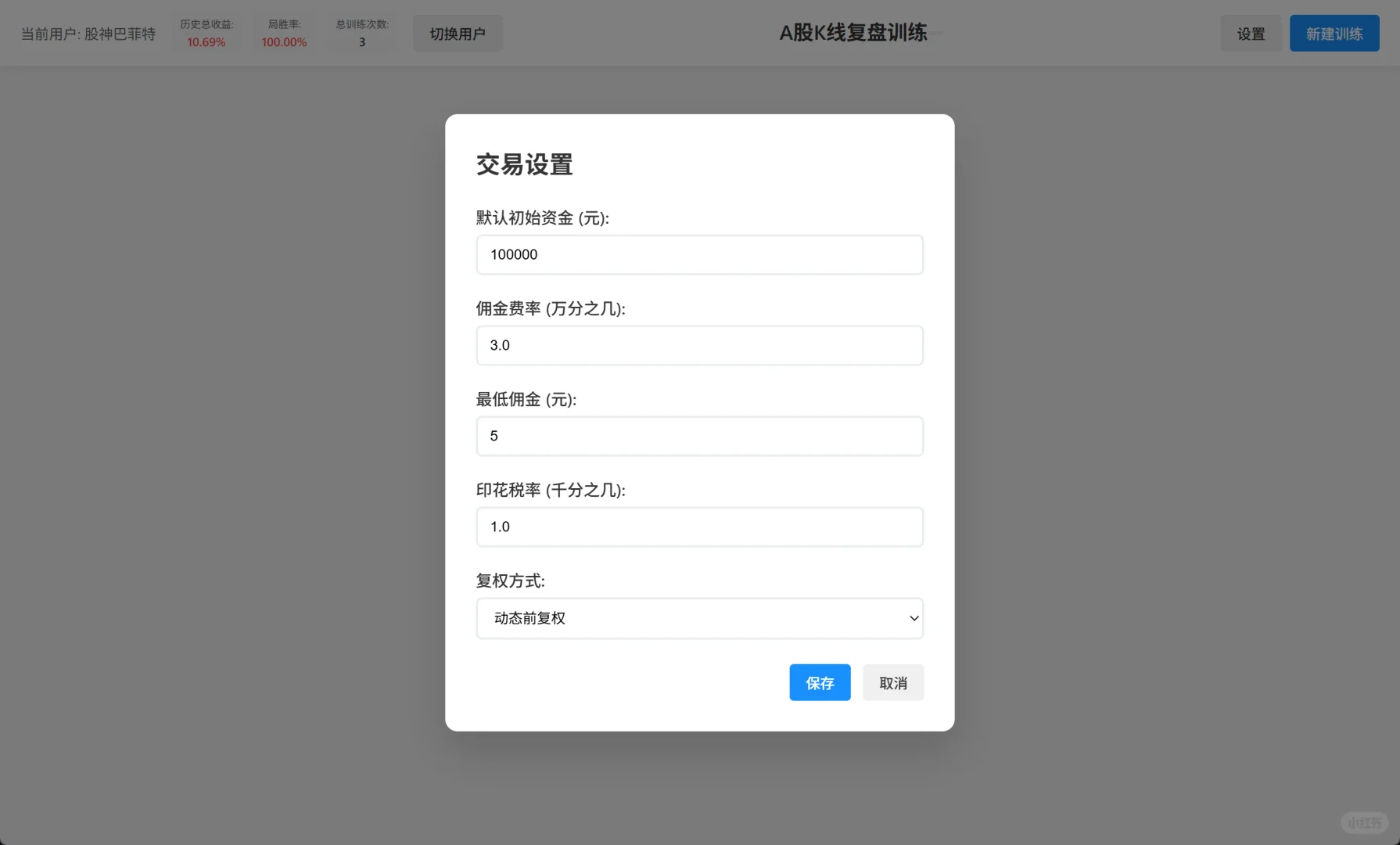Click the 保存 button to save trade settings

[820, 682]
